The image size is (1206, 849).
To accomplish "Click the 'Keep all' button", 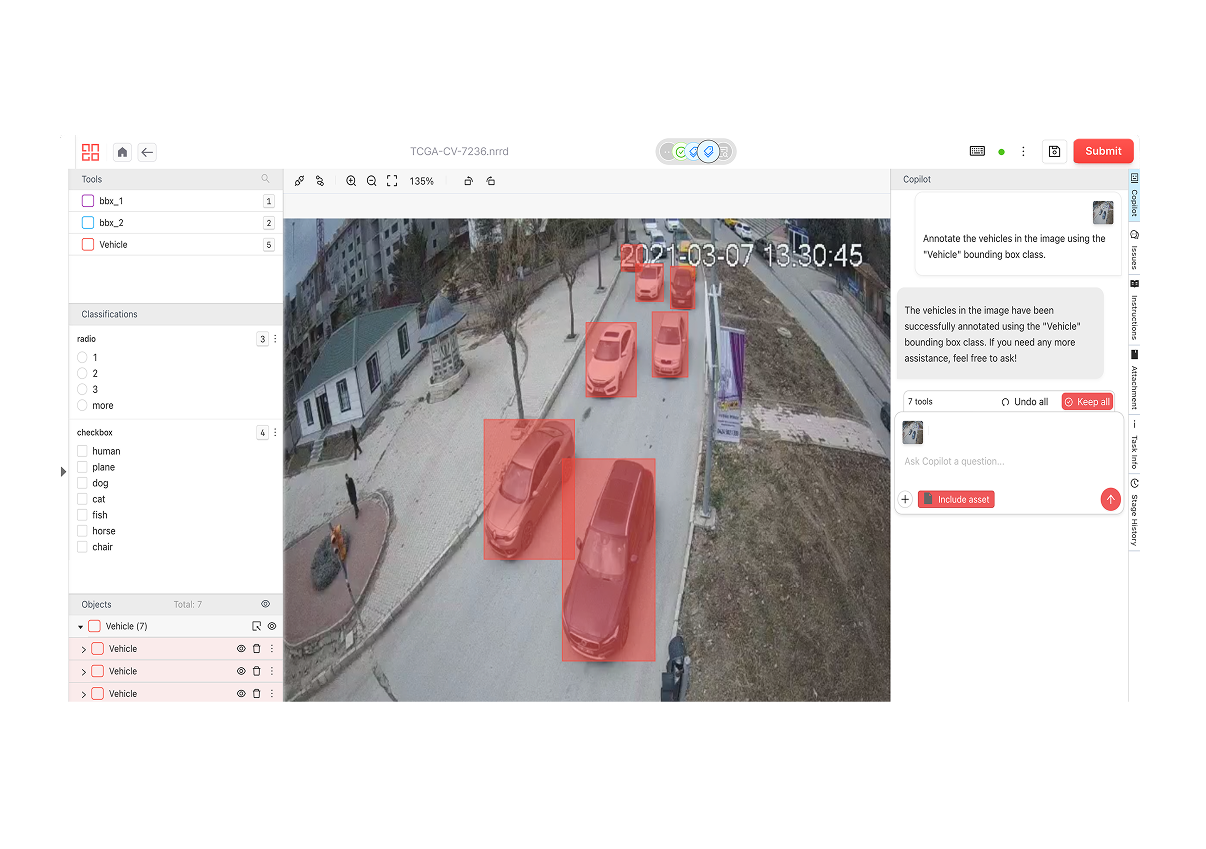I will (1087, 402).
